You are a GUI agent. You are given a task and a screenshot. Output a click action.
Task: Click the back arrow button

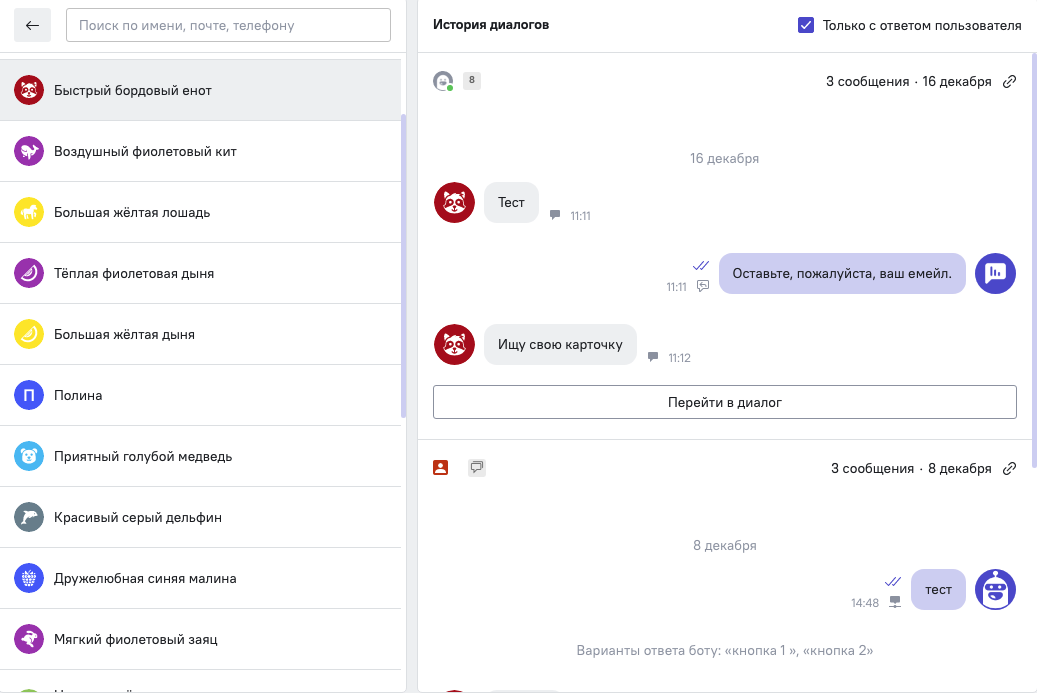click(32, 25)
